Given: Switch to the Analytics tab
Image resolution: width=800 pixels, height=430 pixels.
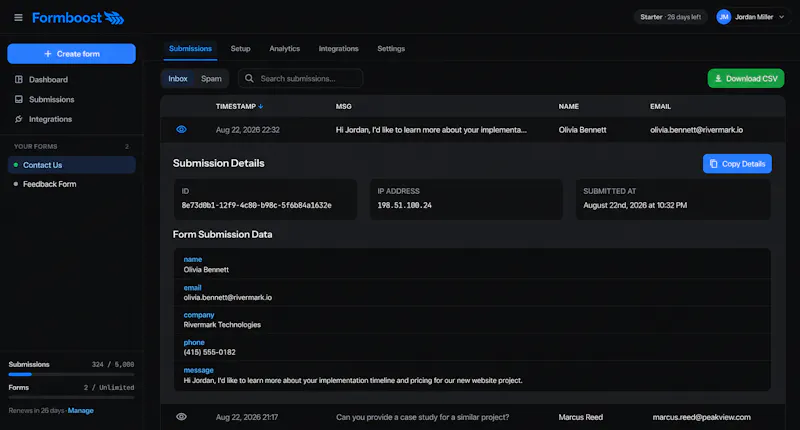Looking at the screenshot, I should coord(285,48).
